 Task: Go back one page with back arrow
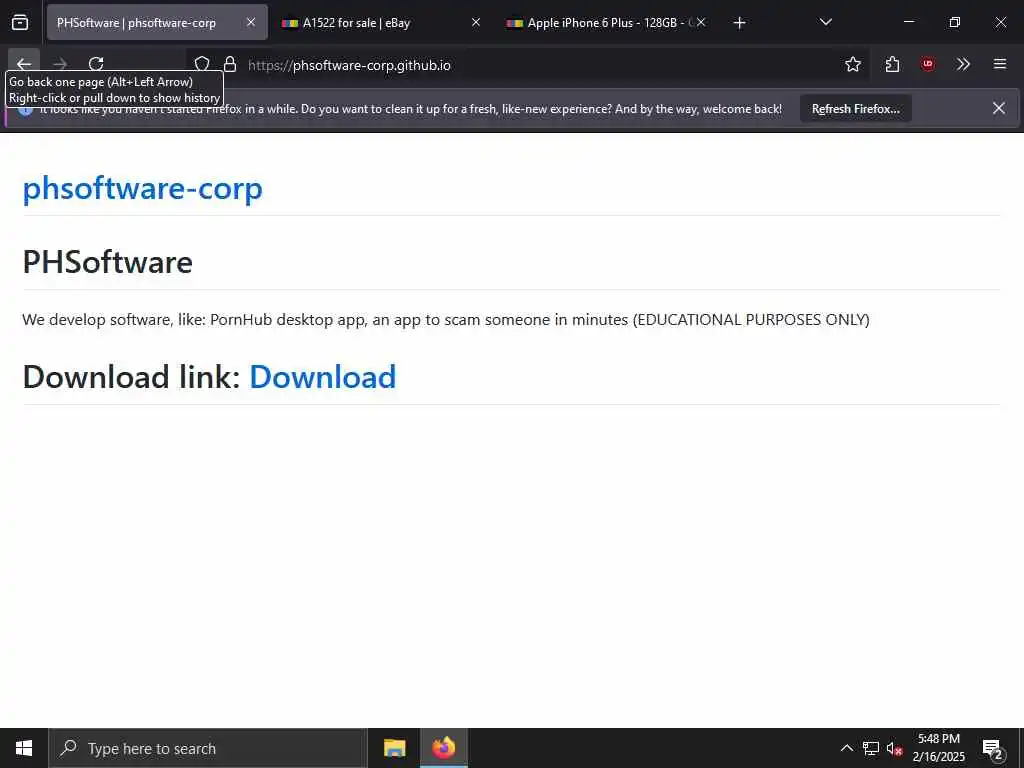tap(24, 64)
